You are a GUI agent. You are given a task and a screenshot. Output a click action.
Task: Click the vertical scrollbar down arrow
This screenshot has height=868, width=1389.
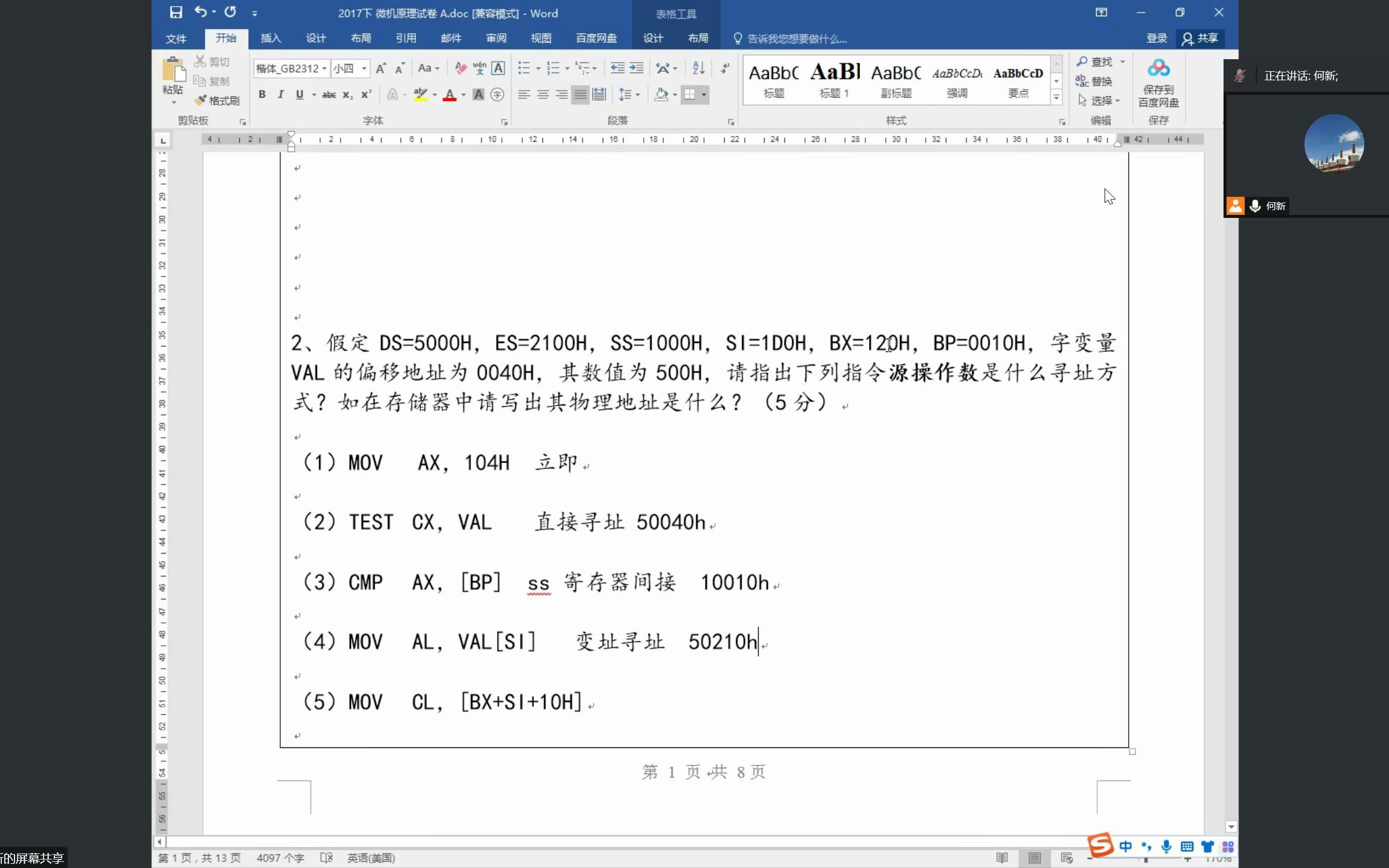[1231, 826]
